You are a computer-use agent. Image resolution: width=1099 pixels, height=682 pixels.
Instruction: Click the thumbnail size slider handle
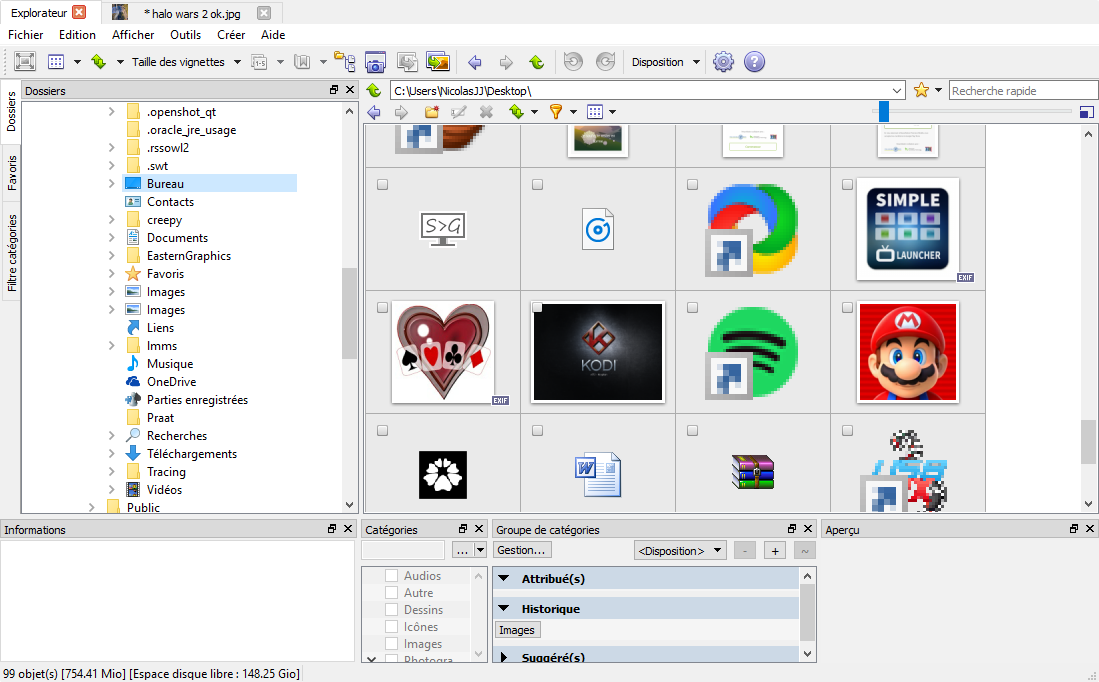[884, 111]
